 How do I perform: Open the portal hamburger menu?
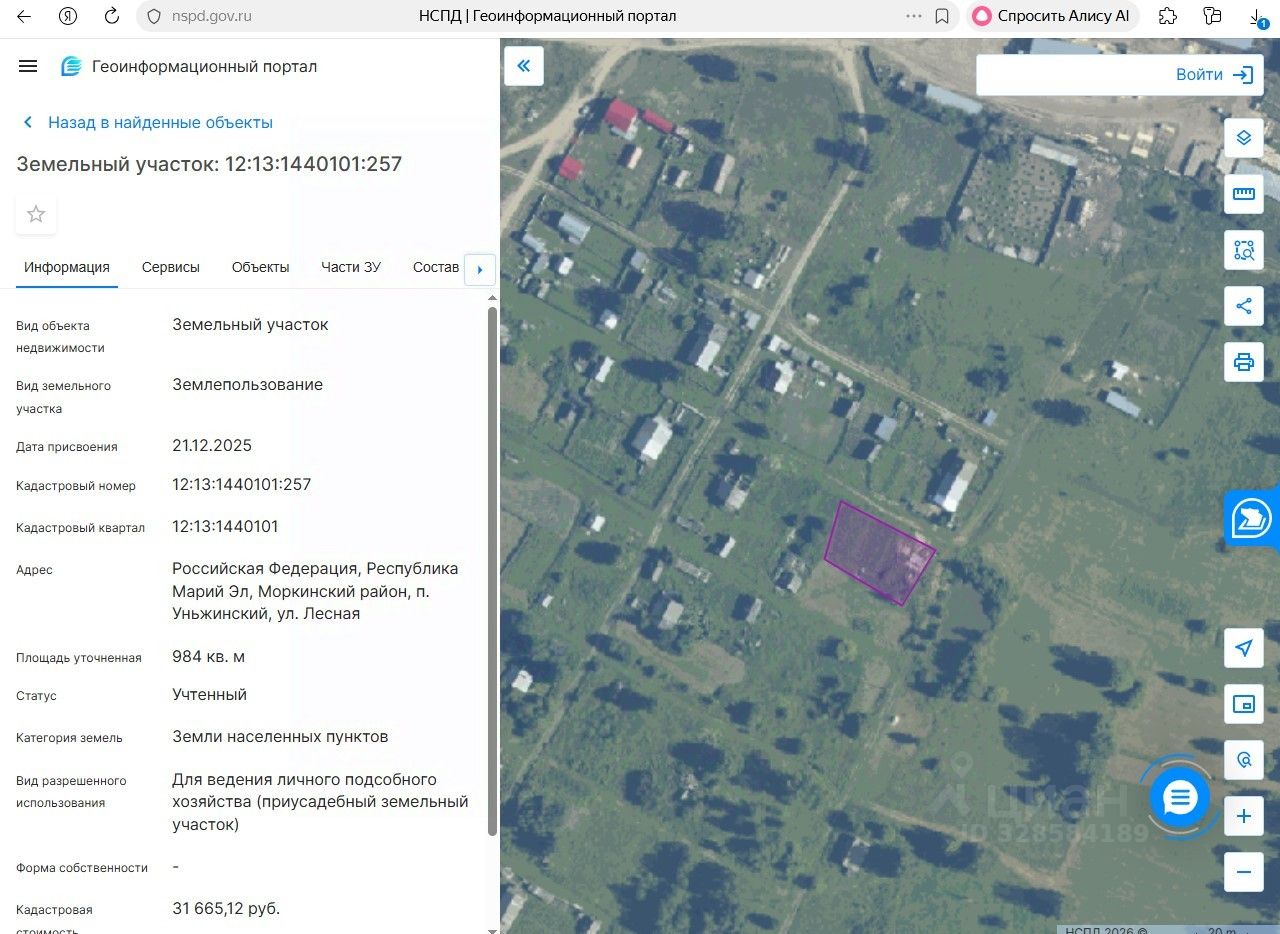pos(28,66)
